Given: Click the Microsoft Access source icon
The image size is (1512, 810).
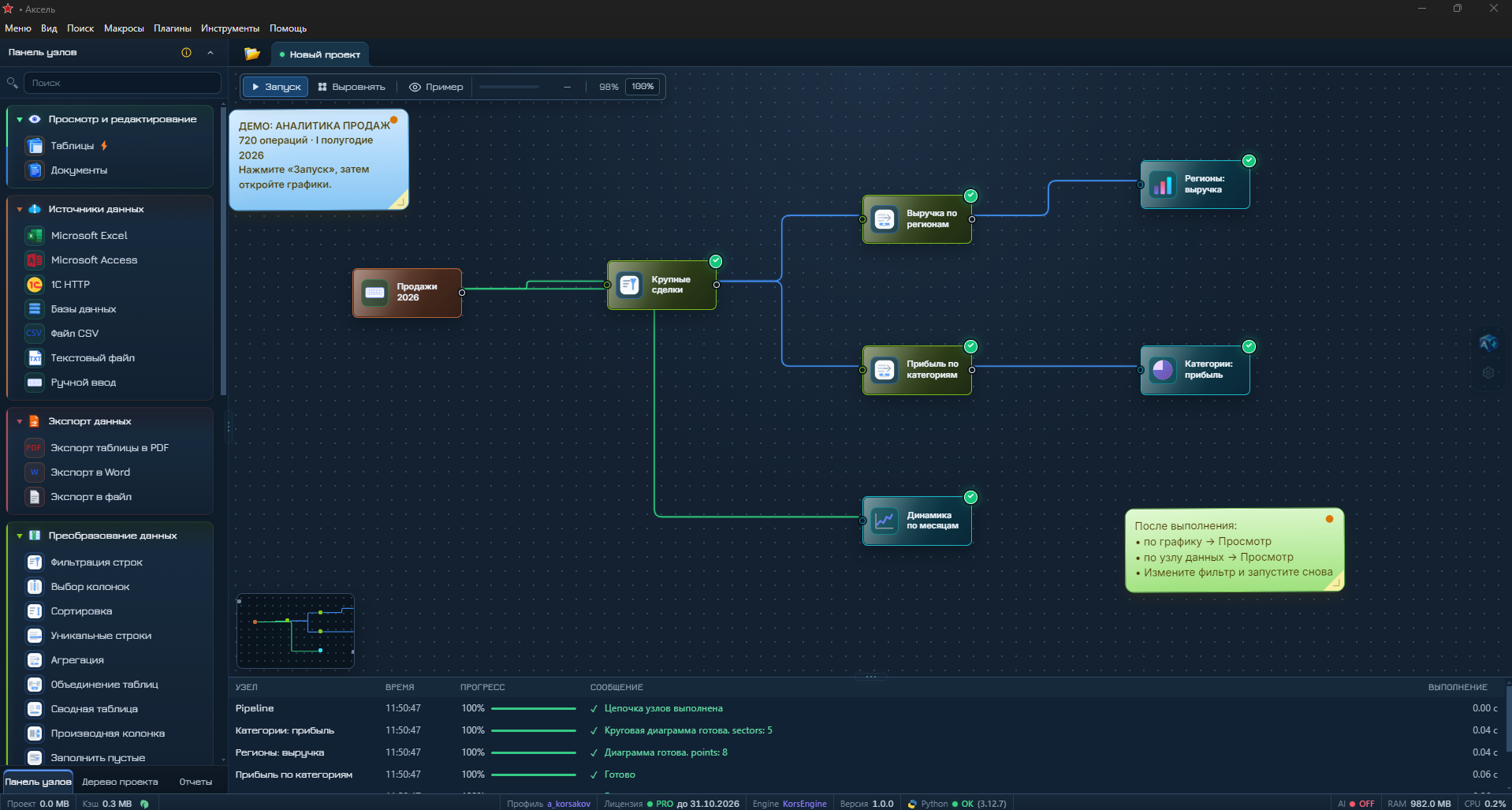Looking at the screenshot, I should click(35, 259).
